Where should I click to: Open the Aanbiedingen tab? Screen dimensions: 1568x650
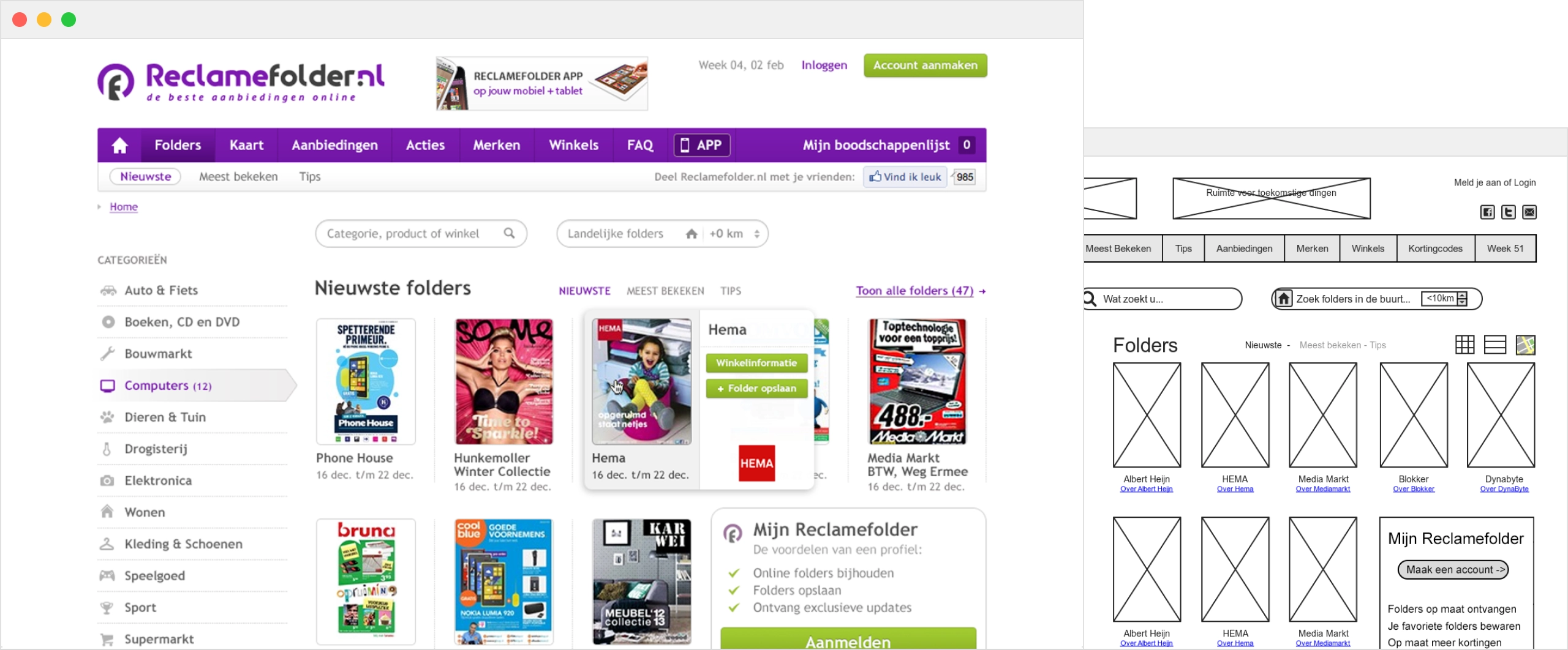[334, 145]
